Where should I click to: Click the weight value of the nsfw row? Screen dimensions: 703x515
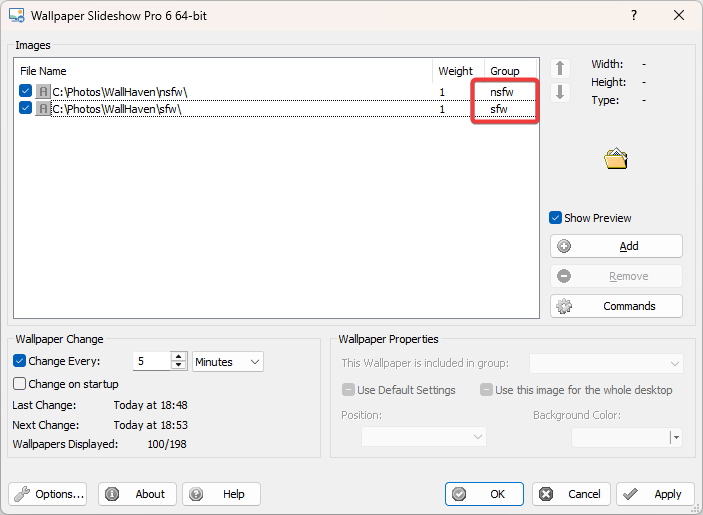point(442,92)
